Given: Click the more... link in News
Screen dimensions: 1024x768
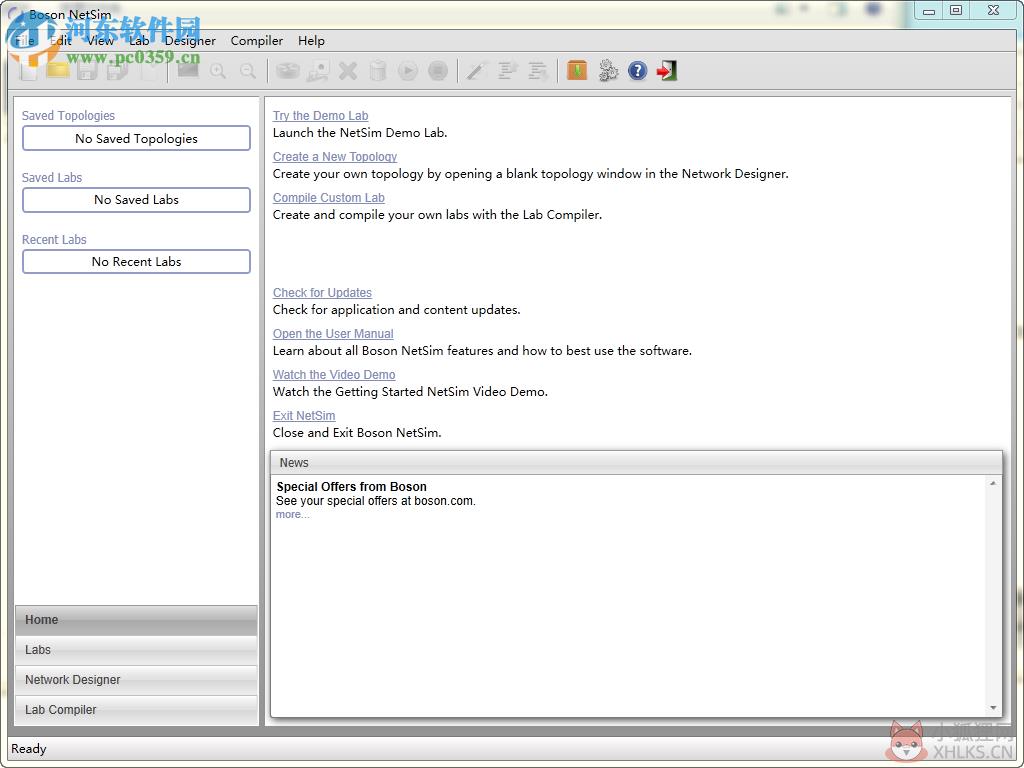Looking at the screenshot, I should point(292,515).
